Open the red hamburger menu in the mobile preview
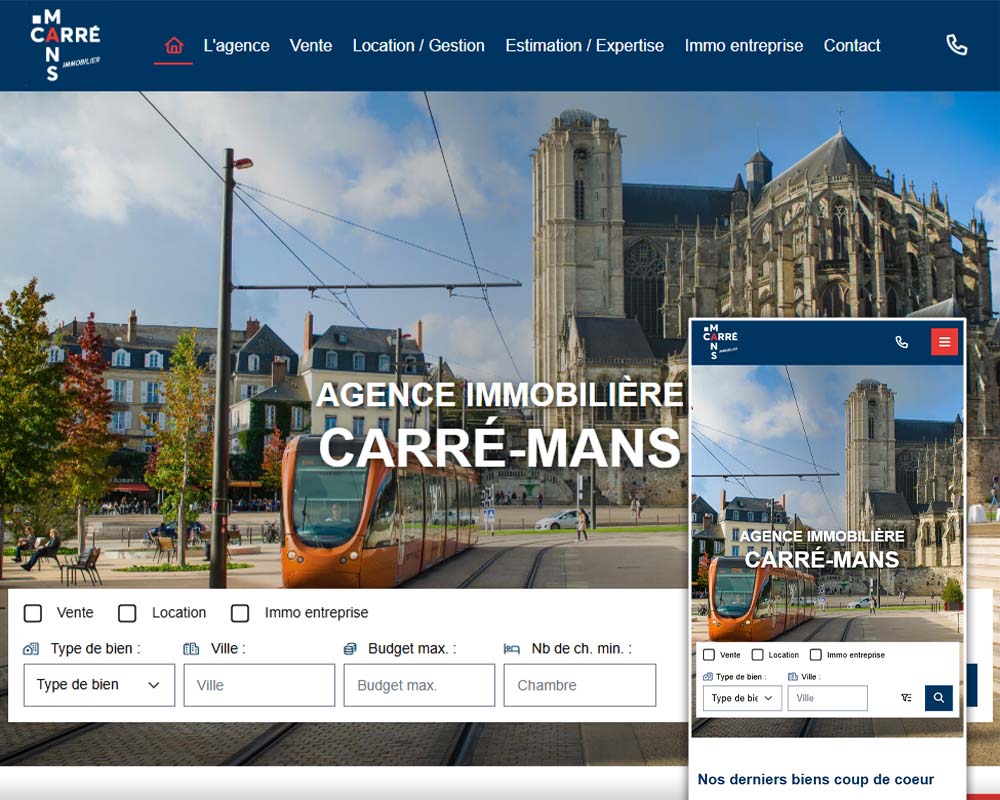This screenshot has width=1000, height=800. pos(945,342)
